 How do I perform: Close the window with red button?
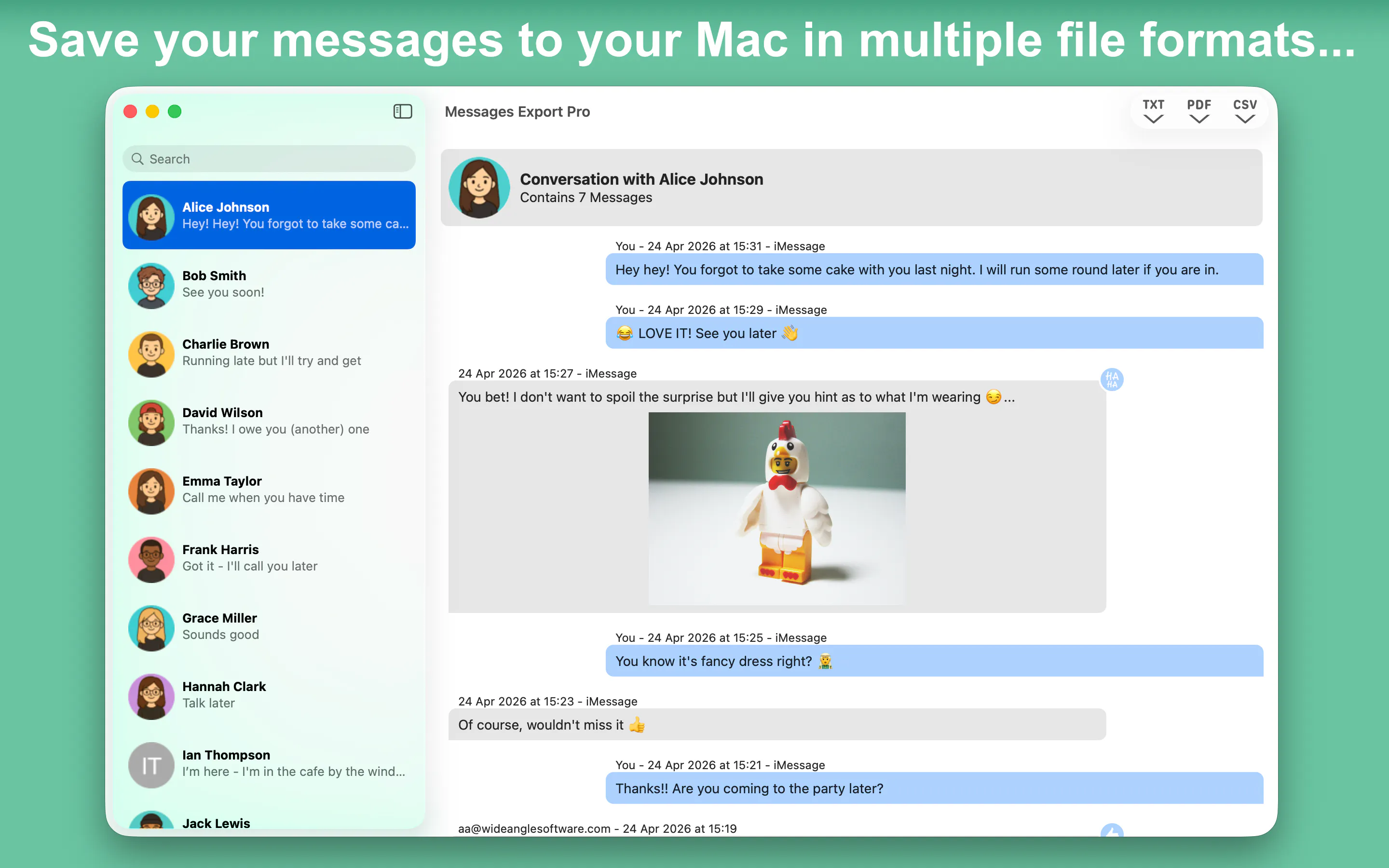coord(130,111)
